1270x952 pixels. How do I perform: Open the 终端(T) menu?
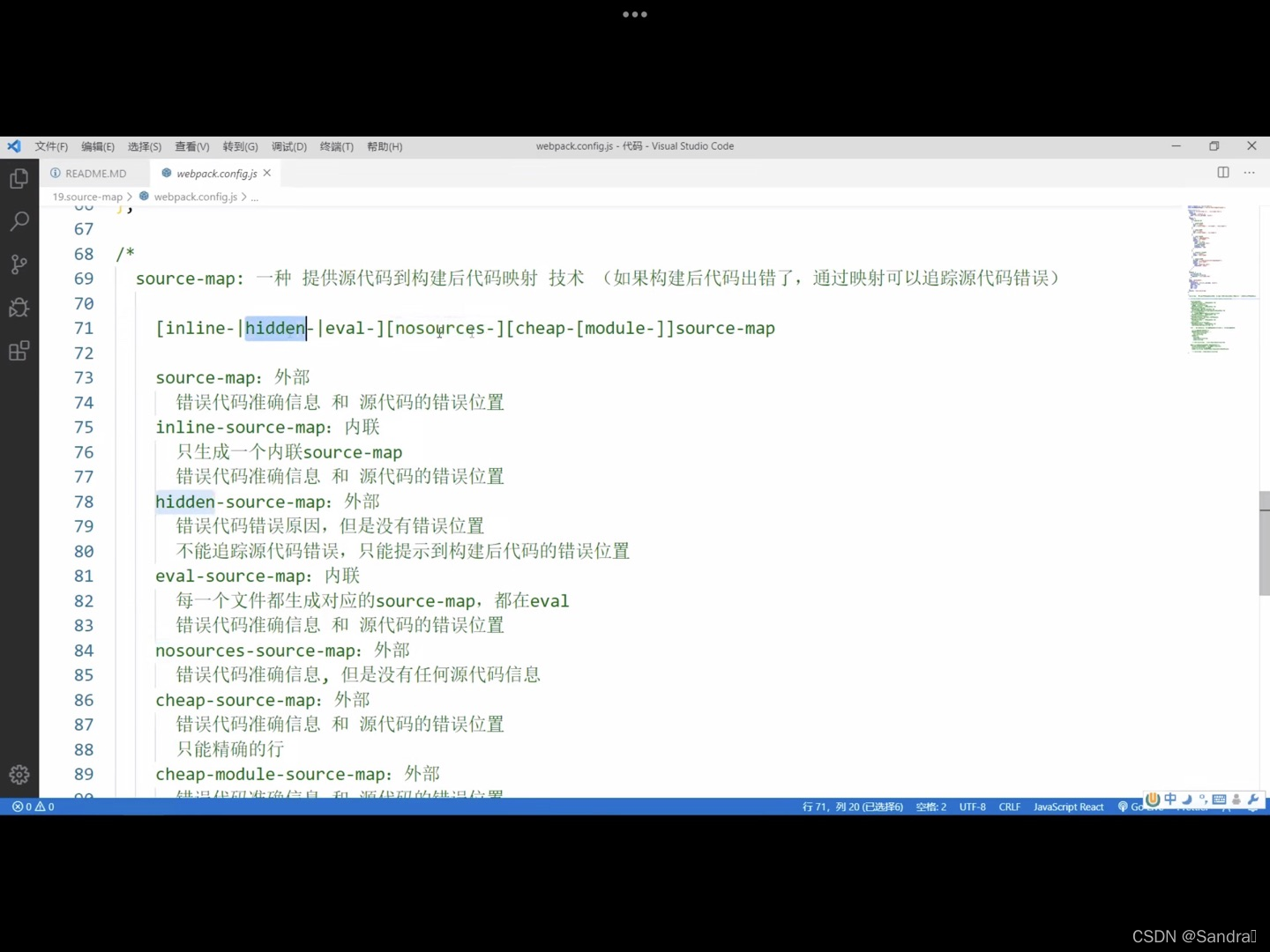pyautogui.click(x=337, y=146)
